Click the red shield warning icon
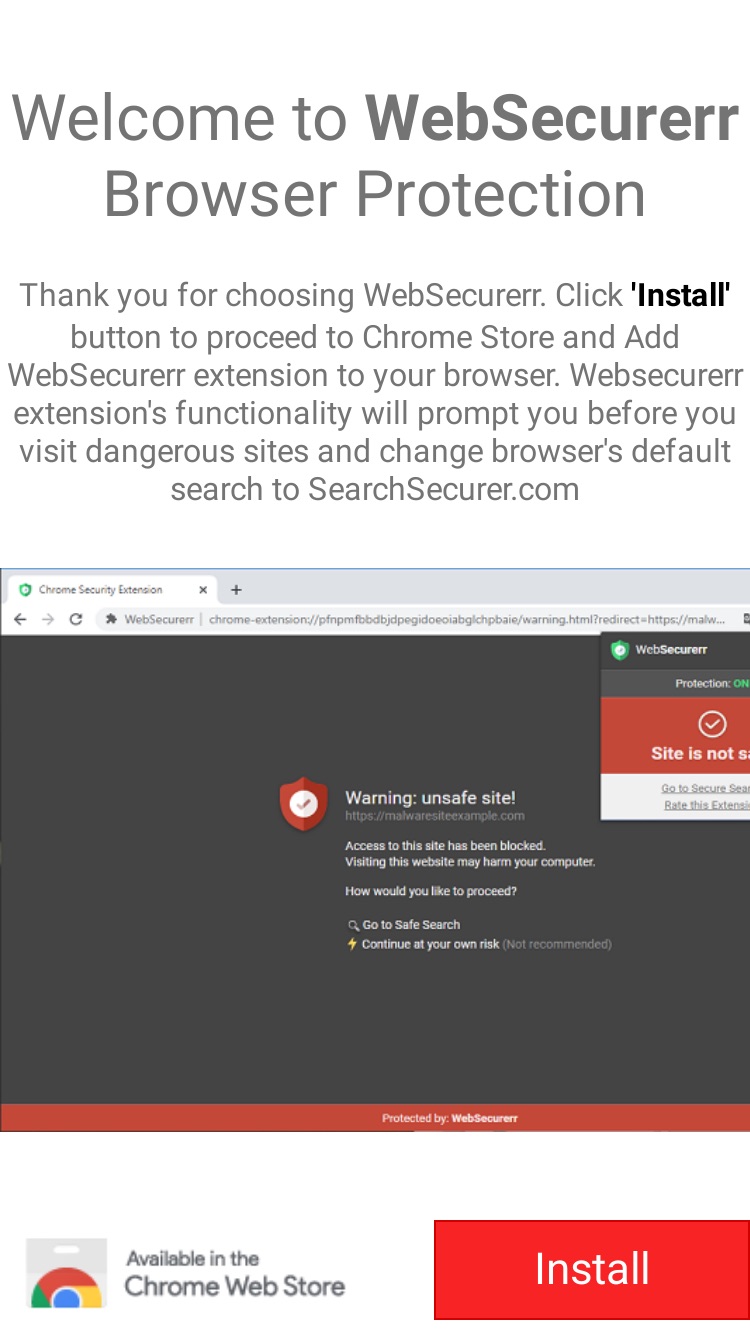 [304, 804]
